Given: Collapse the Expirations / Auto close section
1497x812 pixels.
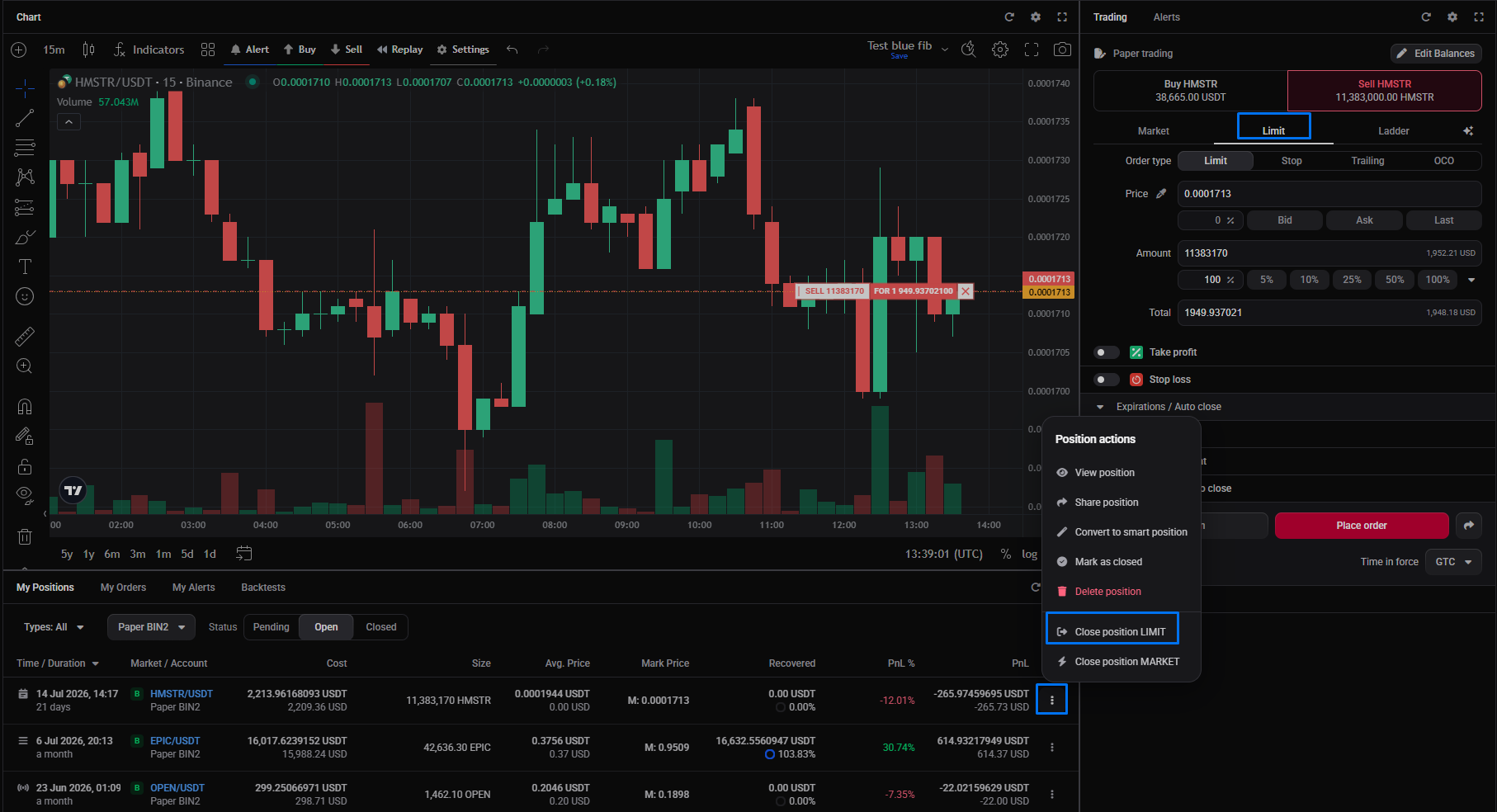Looking at the screenshot, I should pyautogui.click(x=1100, y=407).
